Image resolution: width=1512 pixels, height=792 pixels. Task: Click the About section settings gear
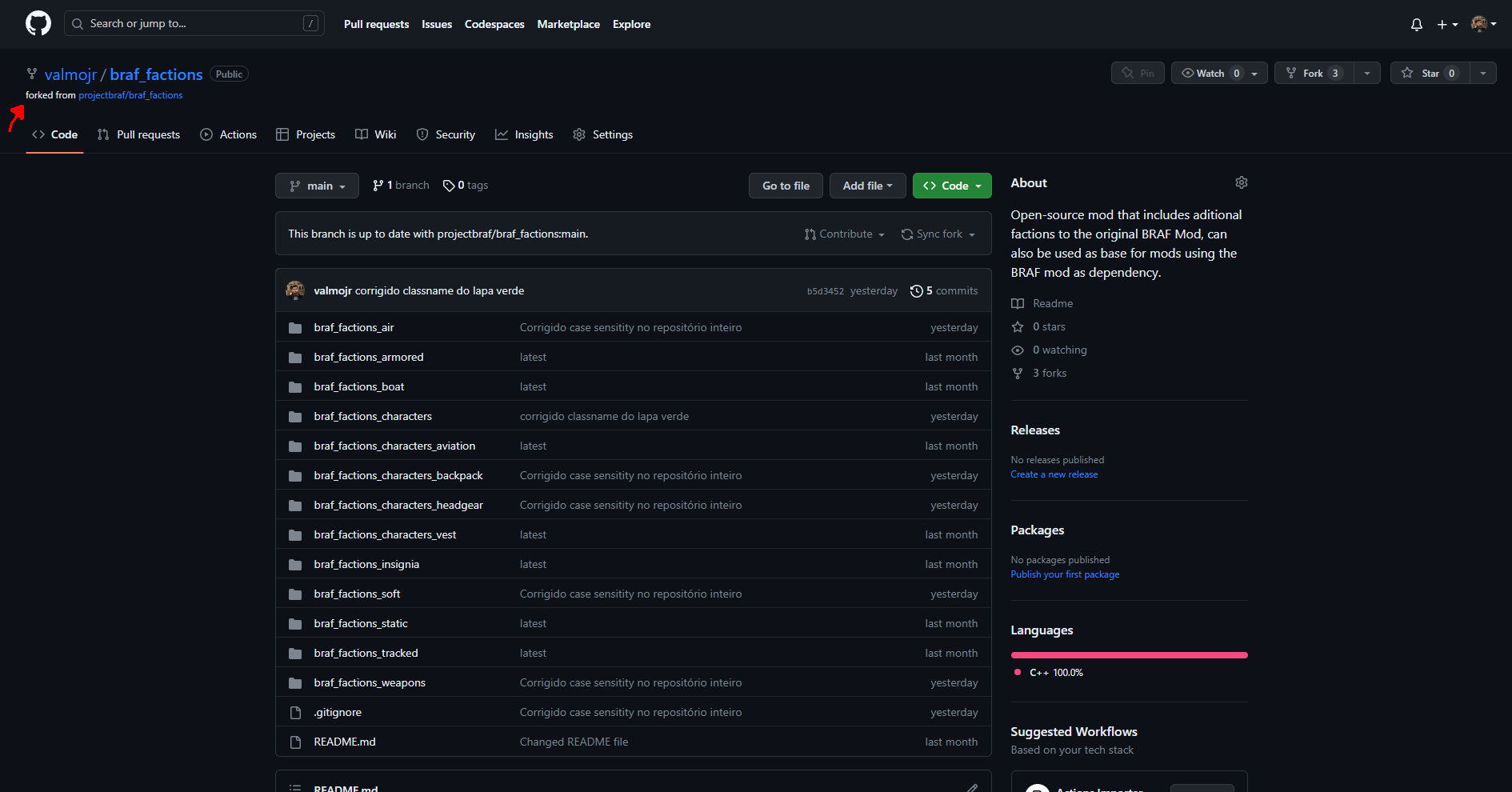(x=1242, y=182)
